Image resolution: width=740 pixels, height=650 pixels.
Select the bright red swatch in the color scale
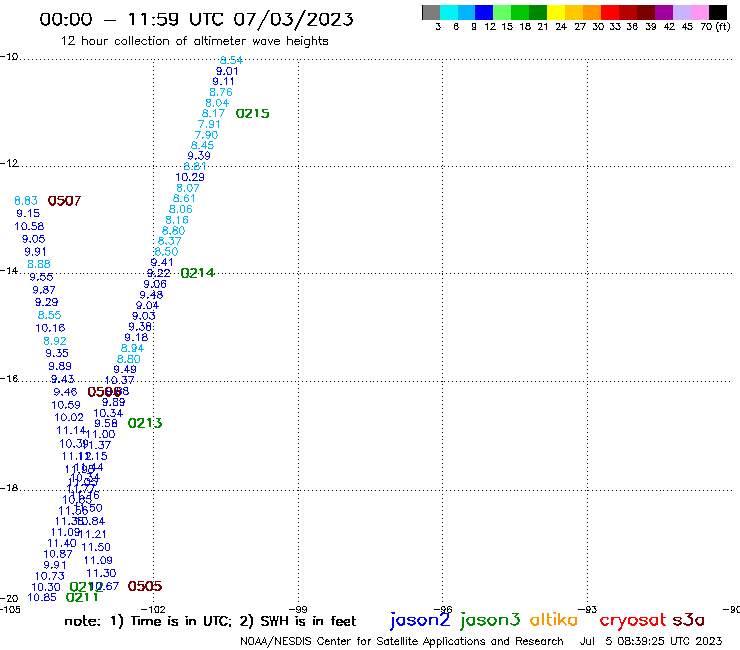click(610, 12)
